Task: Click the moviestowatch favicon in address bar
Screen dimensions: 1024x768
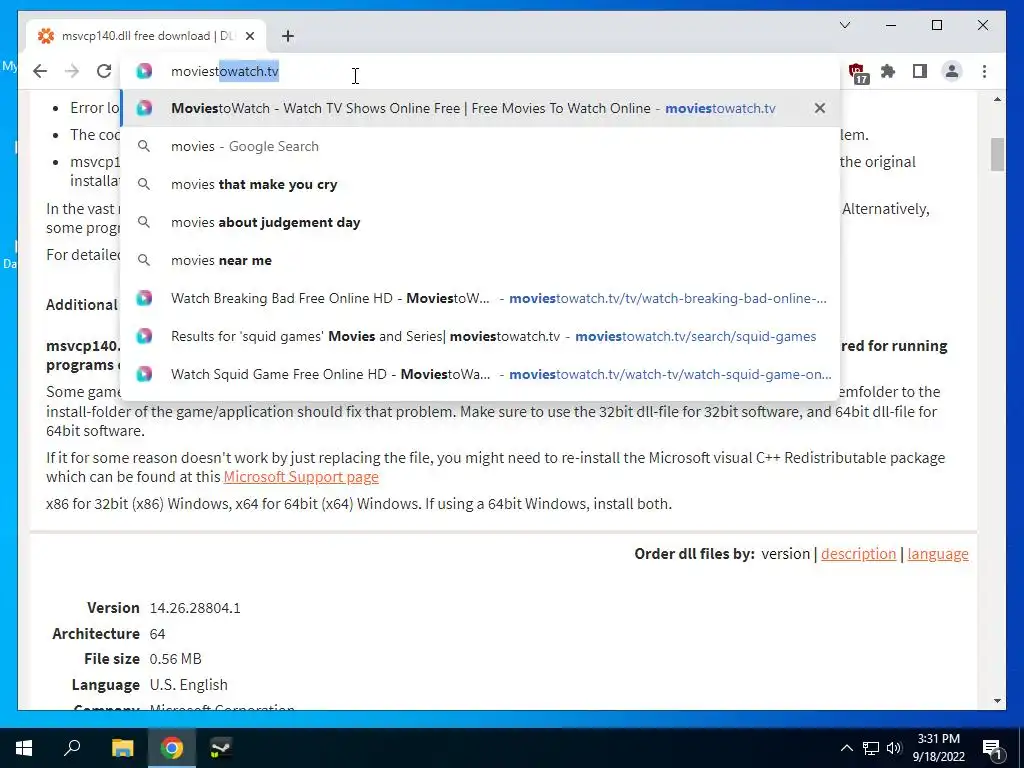Action: [144, 71]
